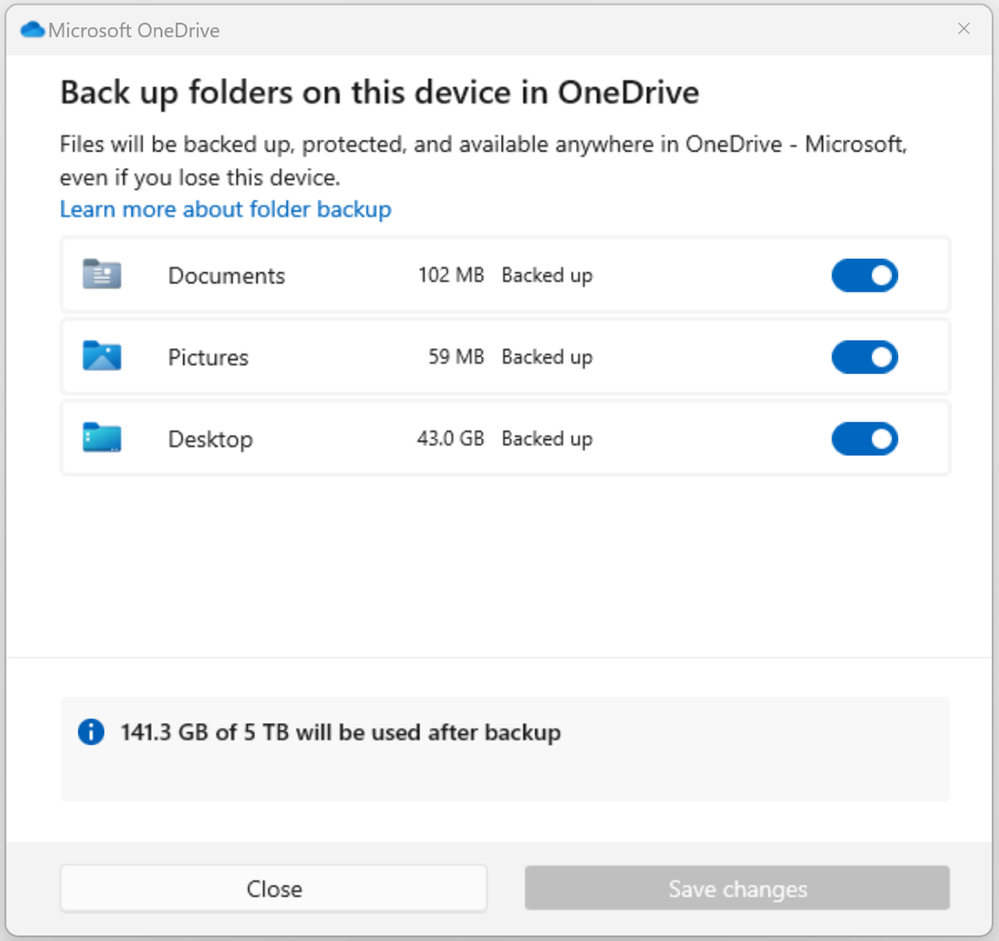This screenshot has height=941, width=999.
Task: Click the 141.3 GB of 5 TB storage message
Action: (340, 732)
